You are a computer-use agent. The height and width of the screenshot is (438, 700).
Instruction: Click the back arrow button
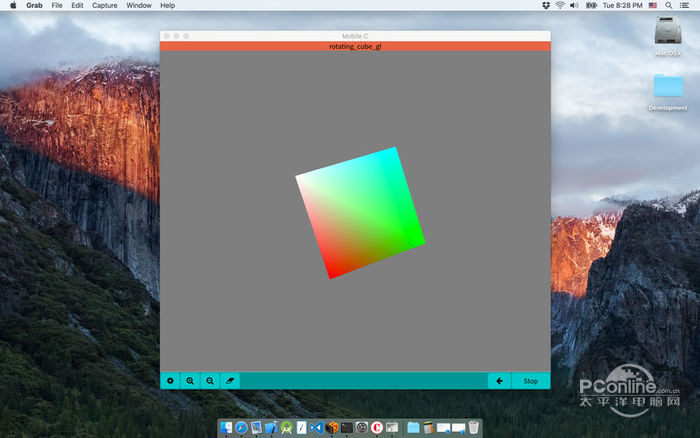[x=499, y=381]
